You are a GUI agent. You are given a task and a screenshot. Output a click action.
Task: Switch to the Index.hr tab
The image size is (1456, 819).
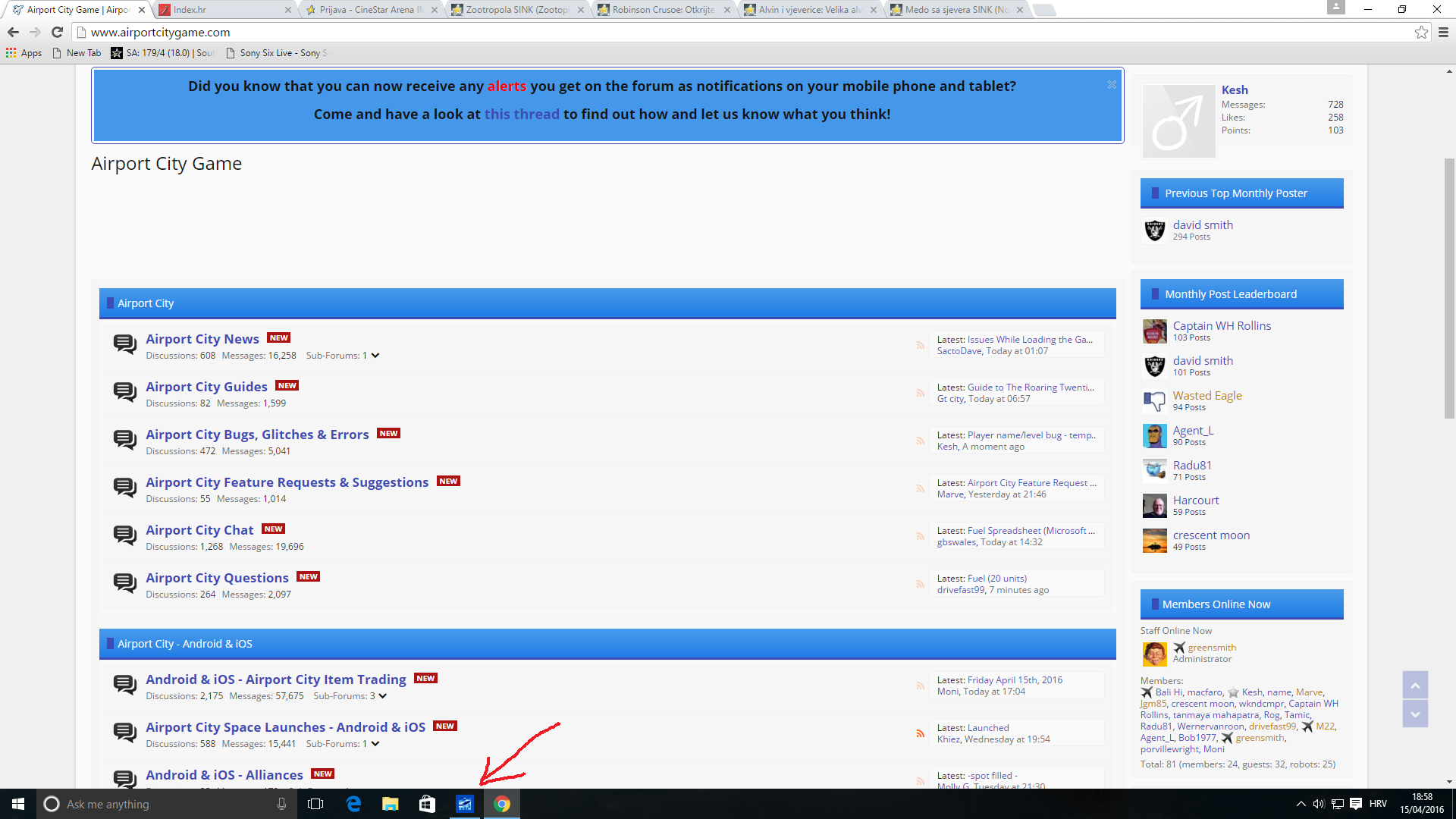(225, 10)
